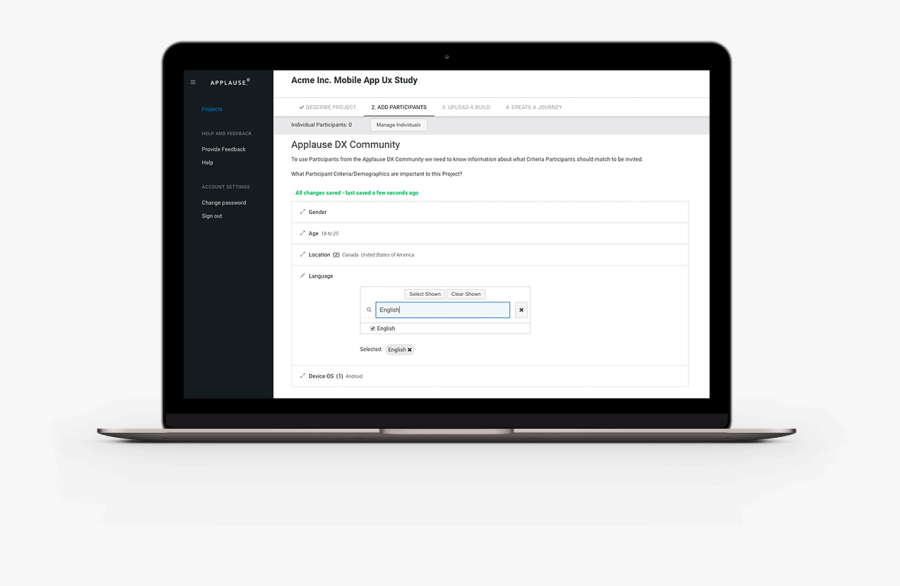Click the Applause logo
The height and width of the screenshot is (586, 900).
(230, 82)
